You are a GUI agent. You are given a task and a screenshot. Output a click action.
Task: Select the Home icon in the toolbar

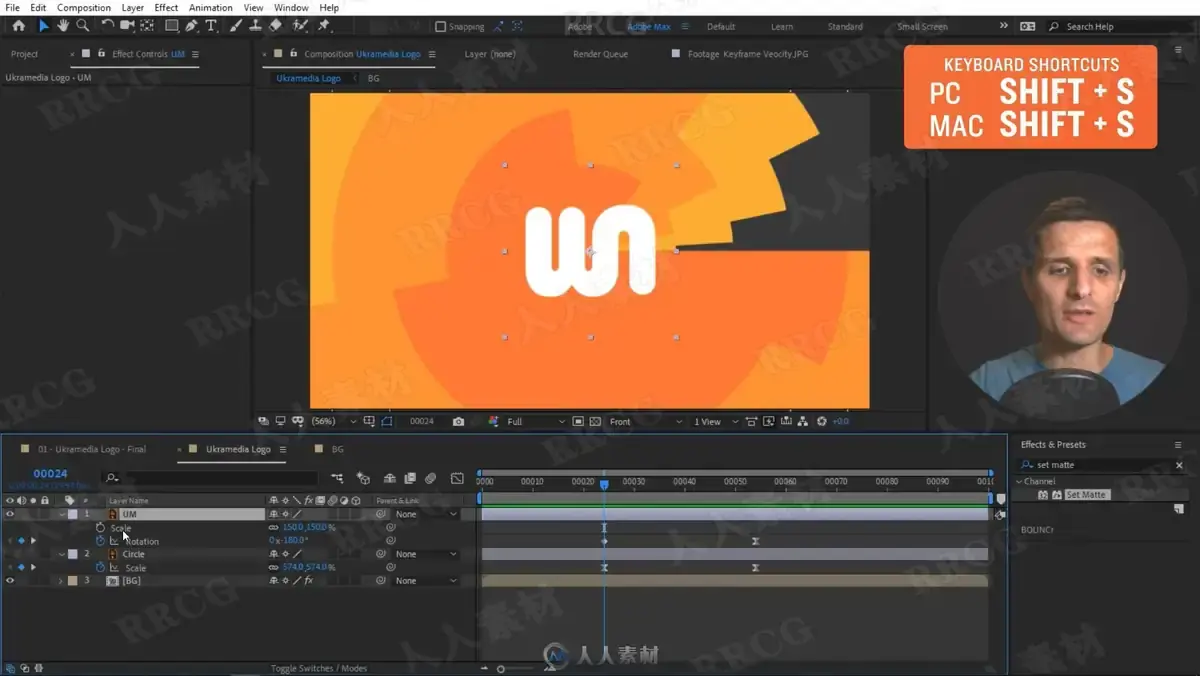[x=18, y=26]
